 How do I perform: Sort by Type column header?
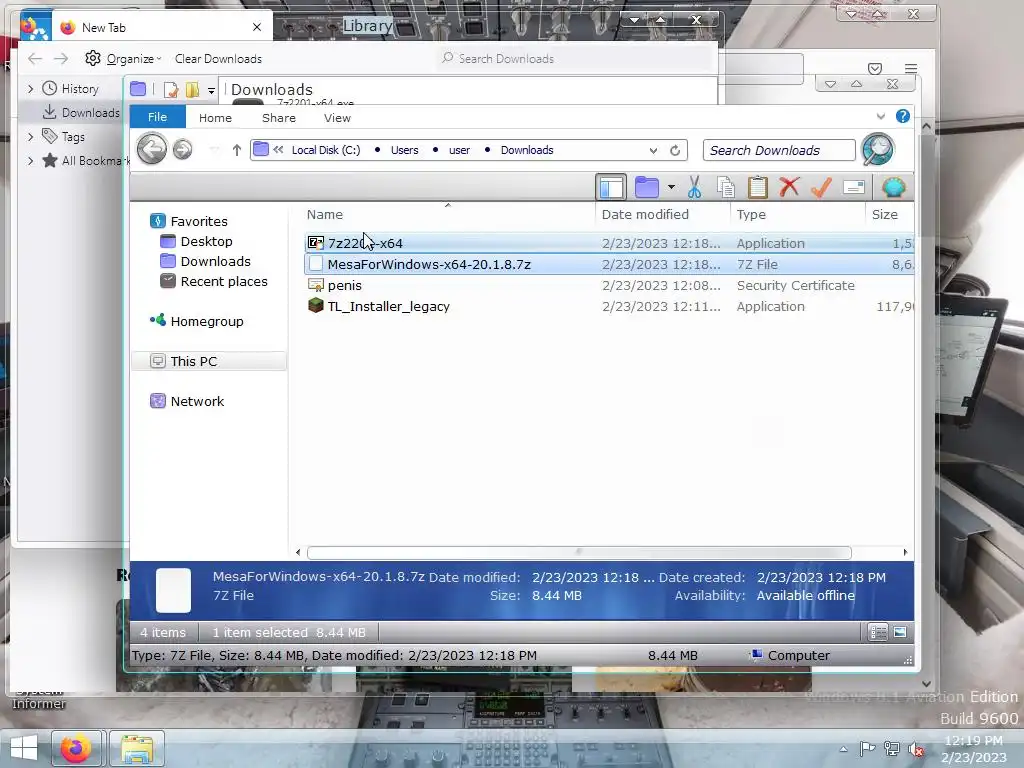point(751,214)
